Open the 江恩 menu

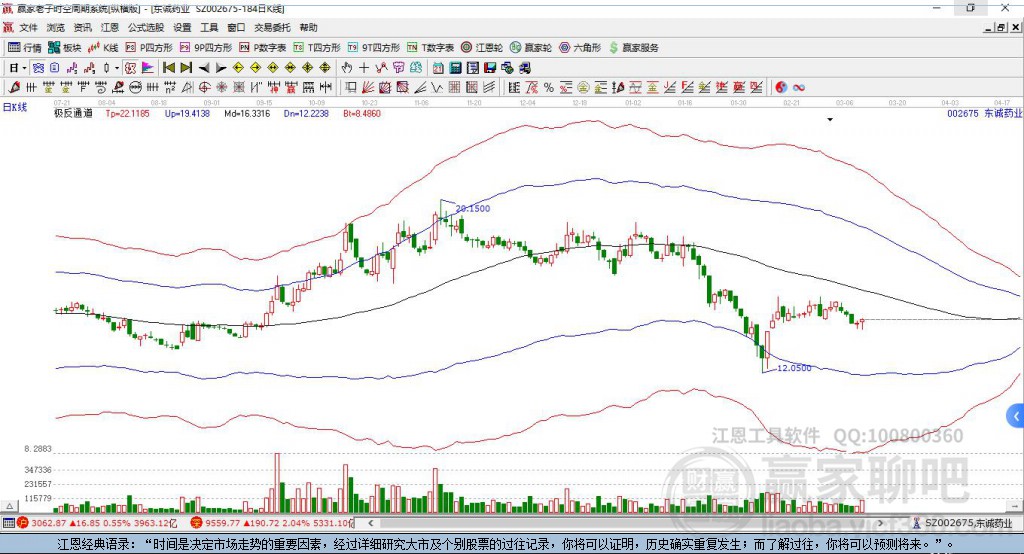(x=109, y=27)
